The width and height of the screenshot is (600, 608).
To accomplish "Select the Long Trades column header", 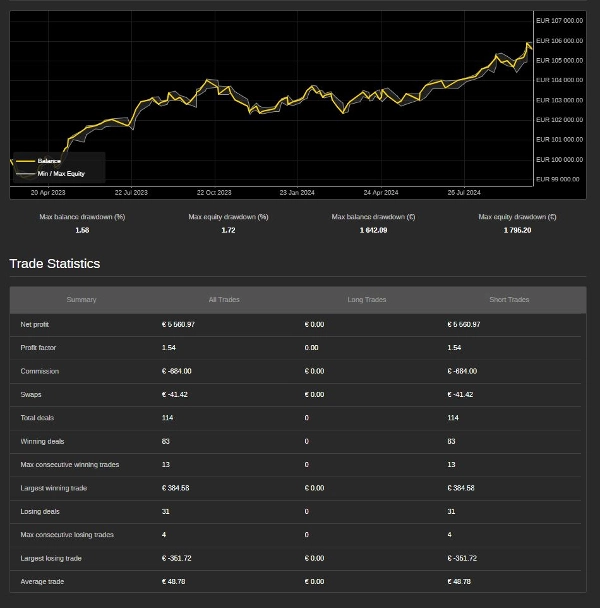I will [x=366, y=300].
